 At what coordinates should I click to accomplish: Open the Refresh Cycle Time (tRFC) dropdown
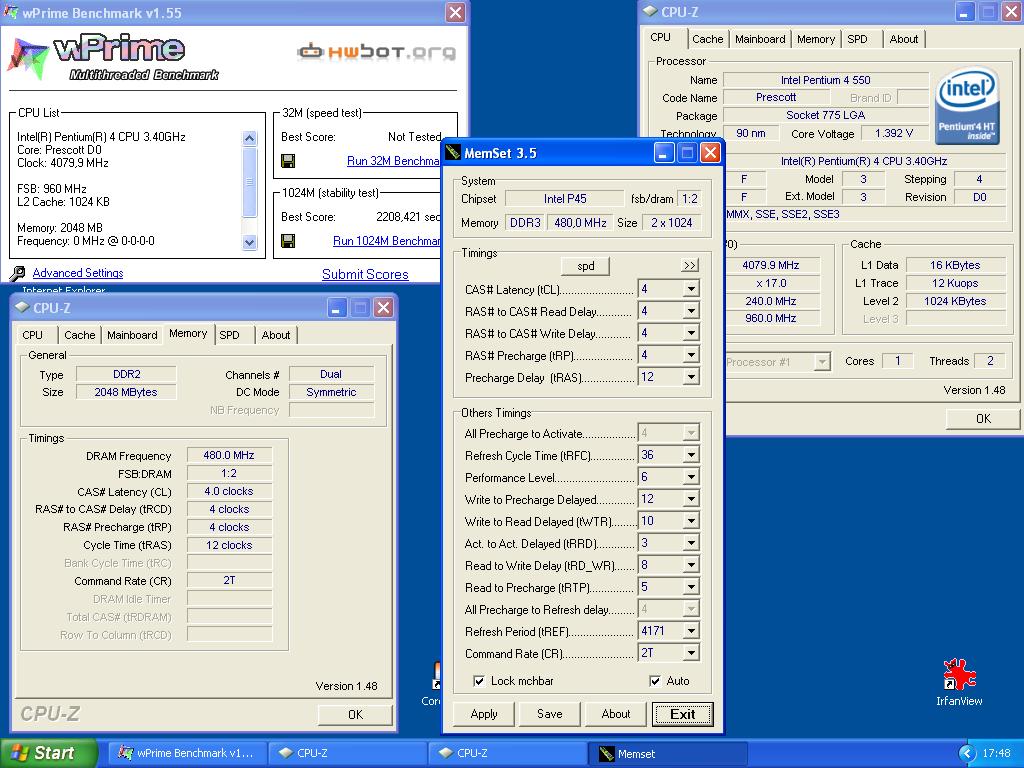click(691, 455)
